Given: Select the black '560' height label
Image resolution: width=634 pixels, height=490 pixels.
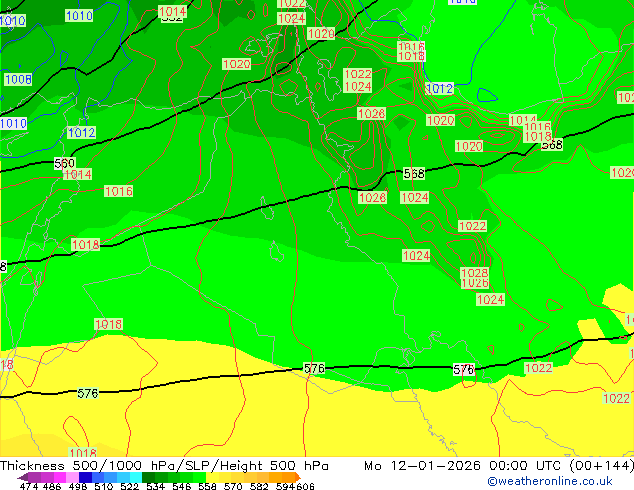Looking at the screenshot, I should [65, 163].
